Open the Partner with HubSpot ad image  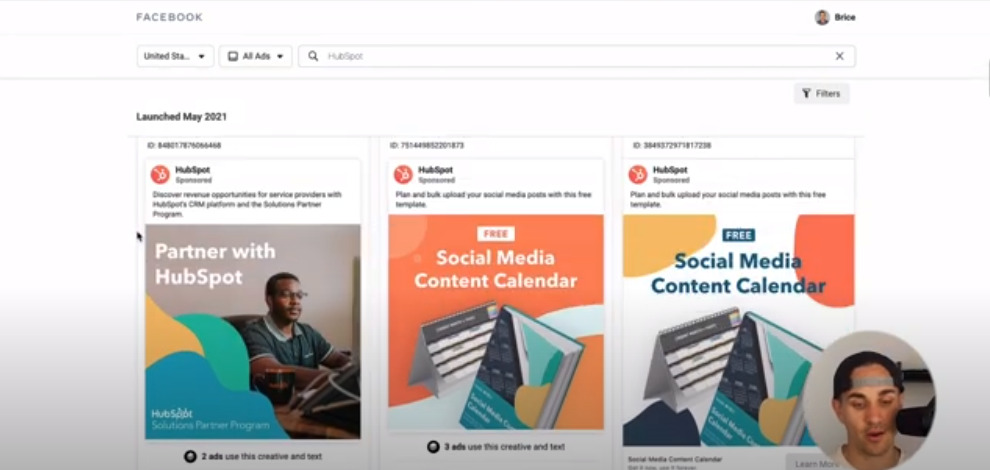[253, 332]
